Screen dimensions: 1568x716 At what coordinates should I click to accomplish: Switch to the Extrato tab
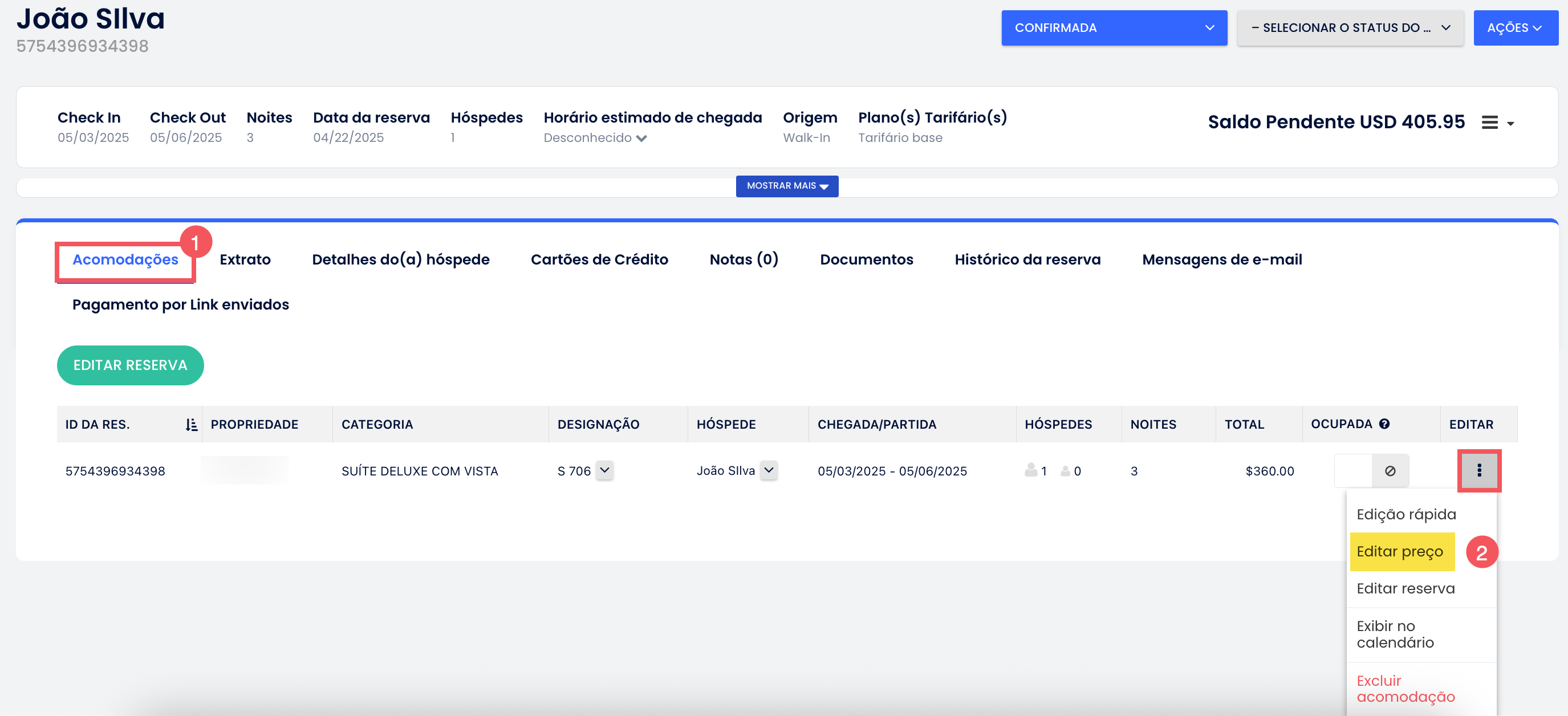click(x=245, y=260)
